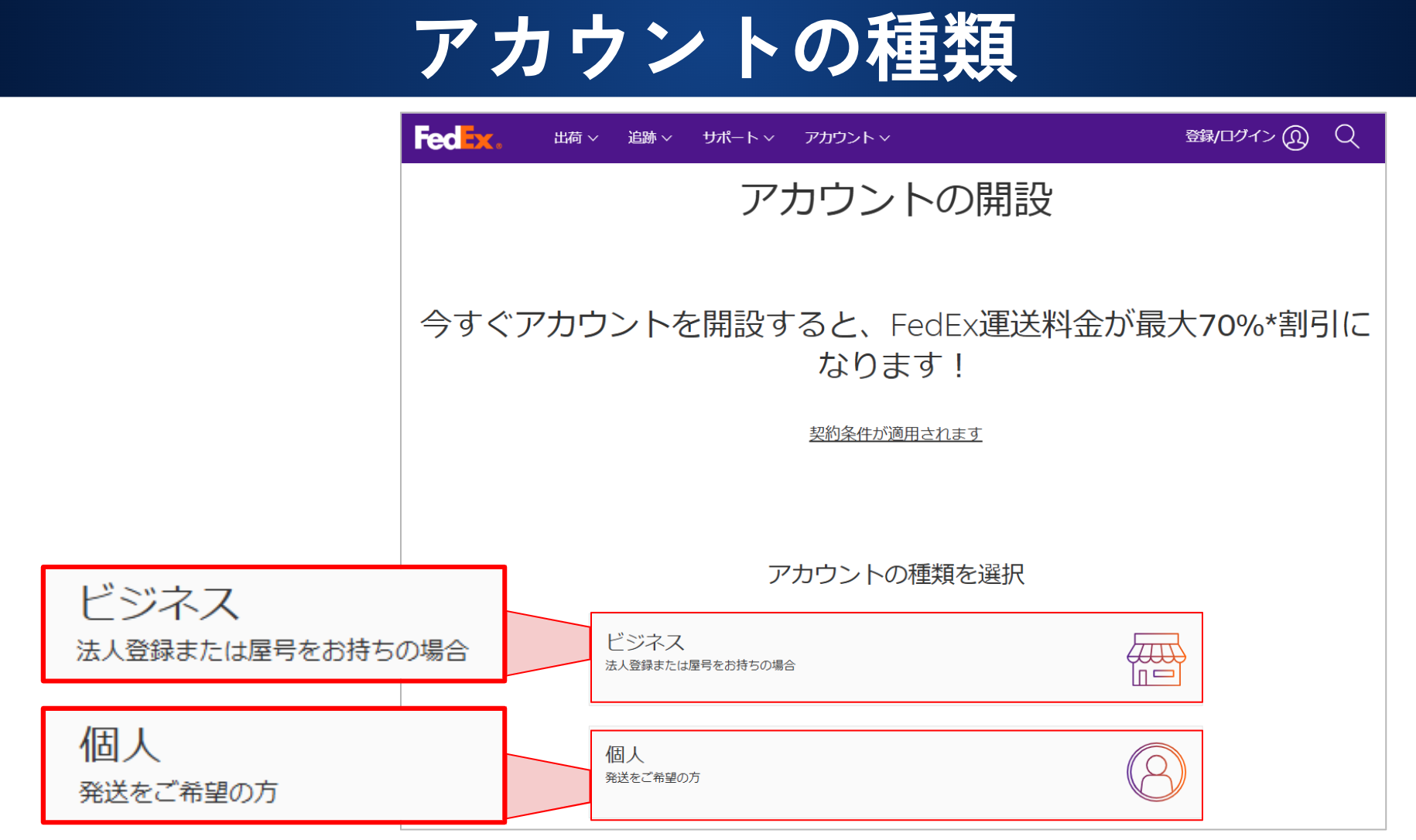Image resolution: width=1416 pixels, height=840 pixels.
Task: Click the user profile circle icon
Action: pyautogui.click(x=1295, y=138)
